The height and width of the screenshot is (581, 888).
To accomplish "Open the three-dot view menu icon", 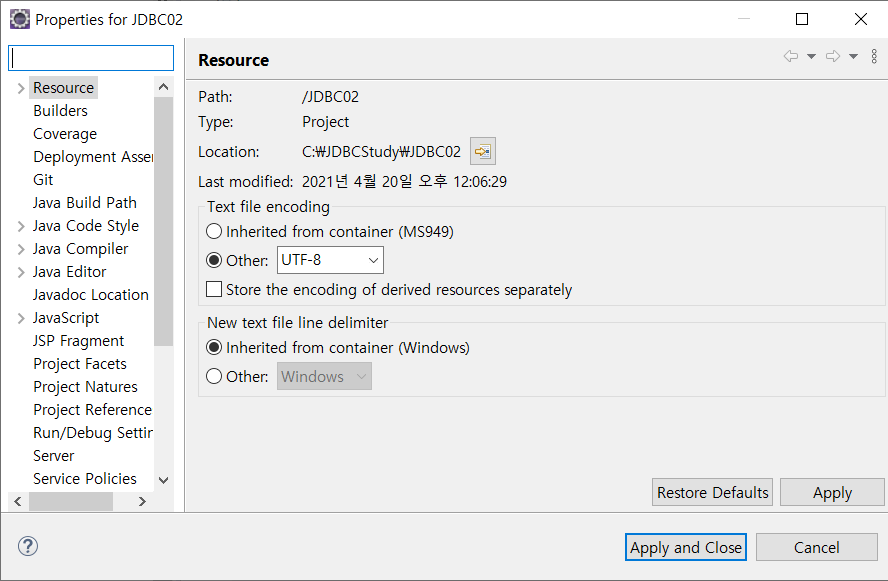I will tap(874, 56).
